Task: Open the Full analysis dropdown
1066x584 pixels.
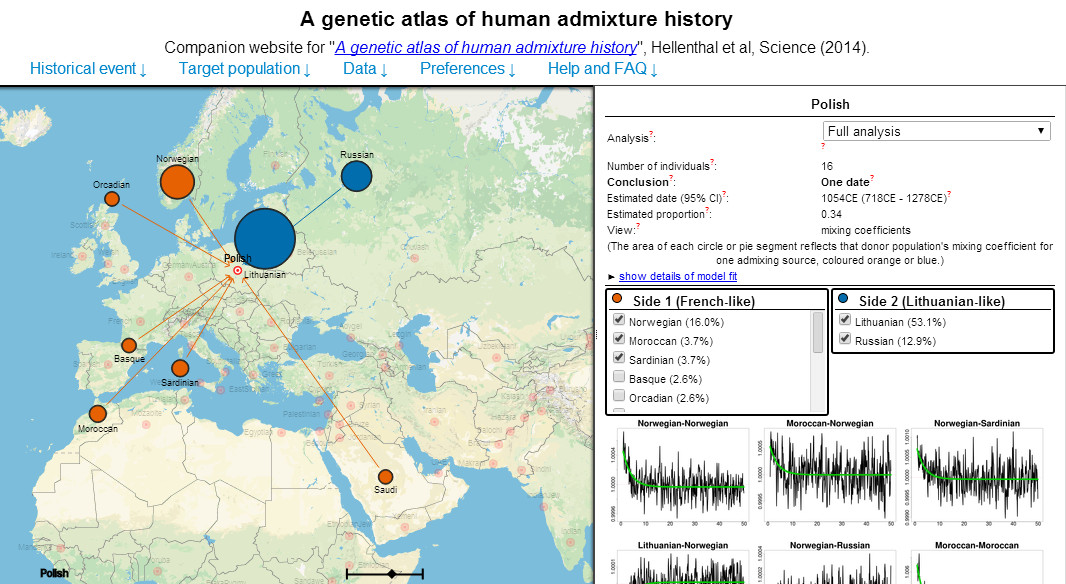Action: [937, 131]
